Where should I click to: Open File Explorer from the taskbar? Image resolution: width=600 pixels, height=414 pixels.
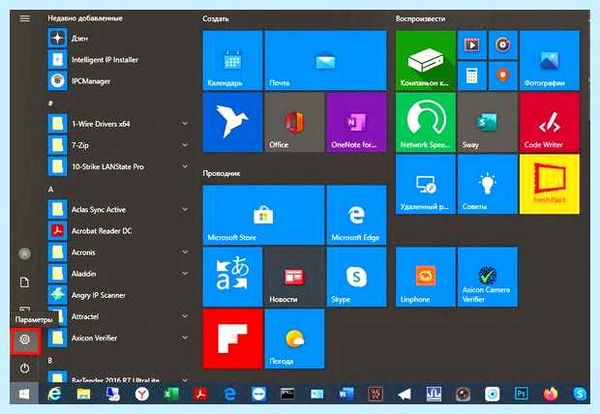[x=83, y=394]
